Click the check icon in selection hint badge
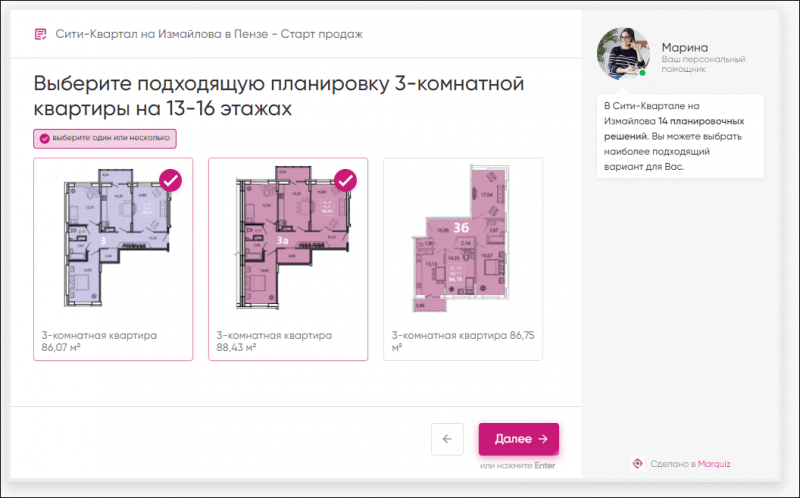 point(43,139)
